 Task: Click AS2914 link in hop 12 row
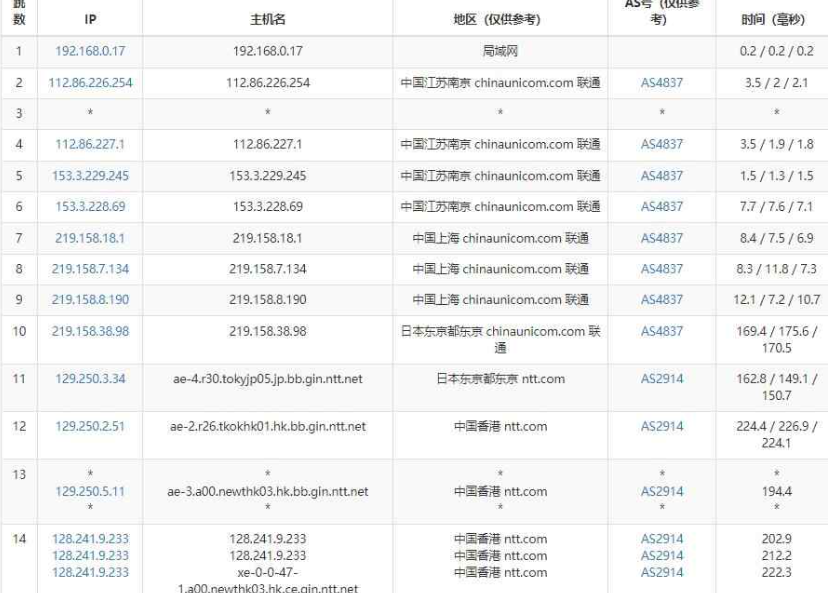[x=661, y=426]
